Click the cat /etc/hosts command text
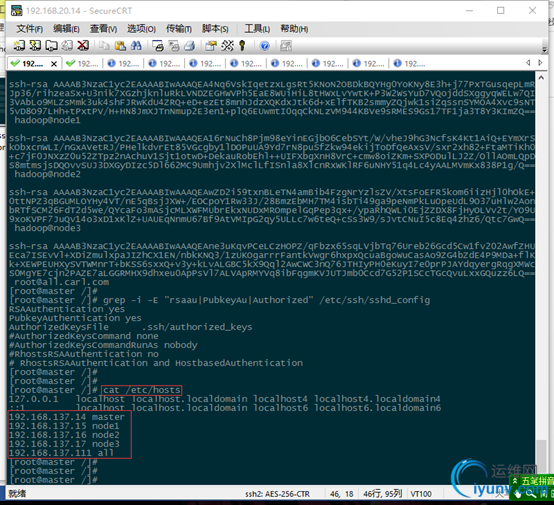This screenshot has height=505, width=554. pyautogui.click(x=142, y=390)
